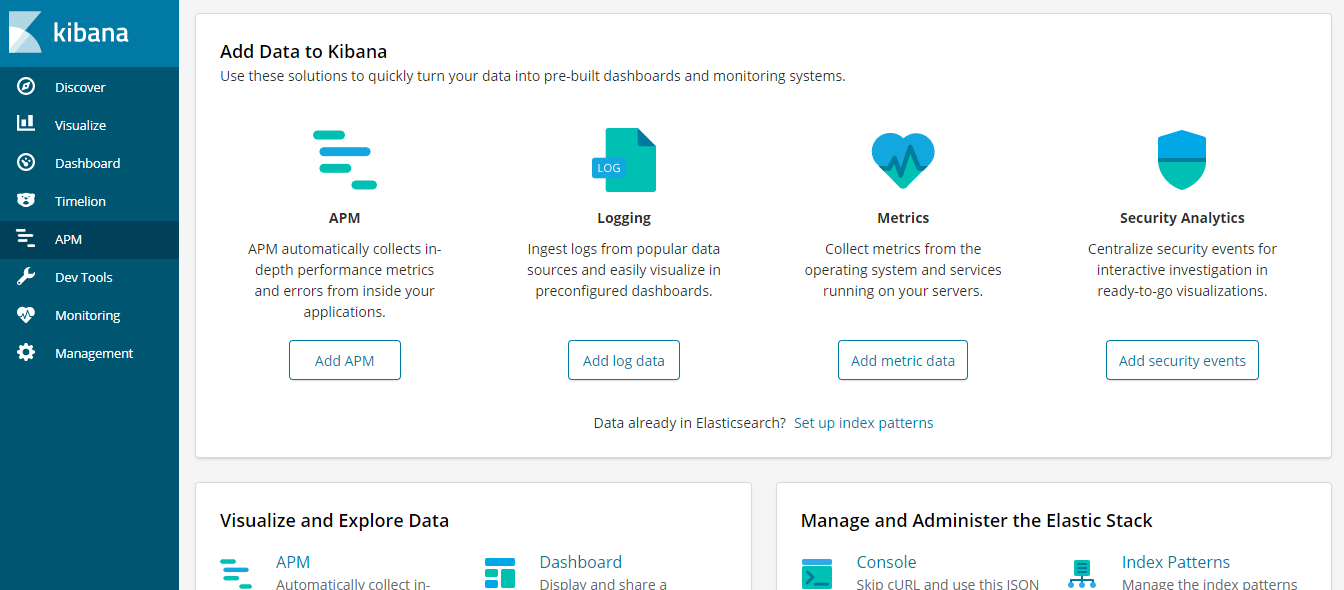Image resolution: width=1344 pixels, height=590 pixels.
Task: Click the Timelion mask icon
Action: [26, 201]
